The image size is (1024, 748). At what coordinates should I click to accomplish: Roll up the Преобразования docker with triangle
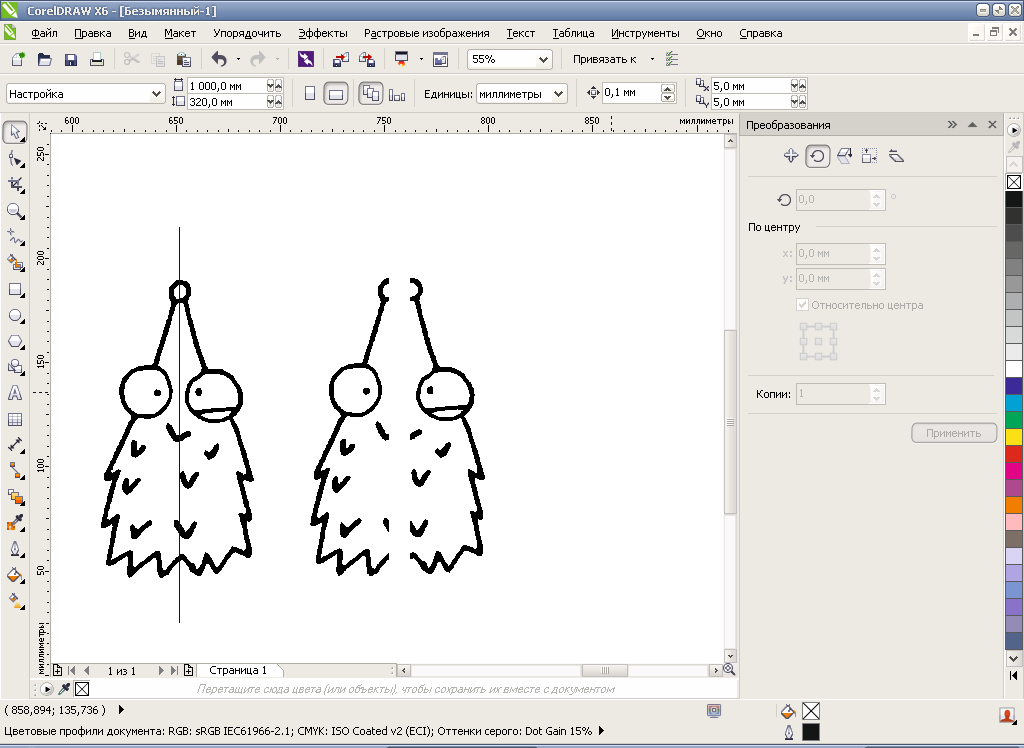coord(972,124)
